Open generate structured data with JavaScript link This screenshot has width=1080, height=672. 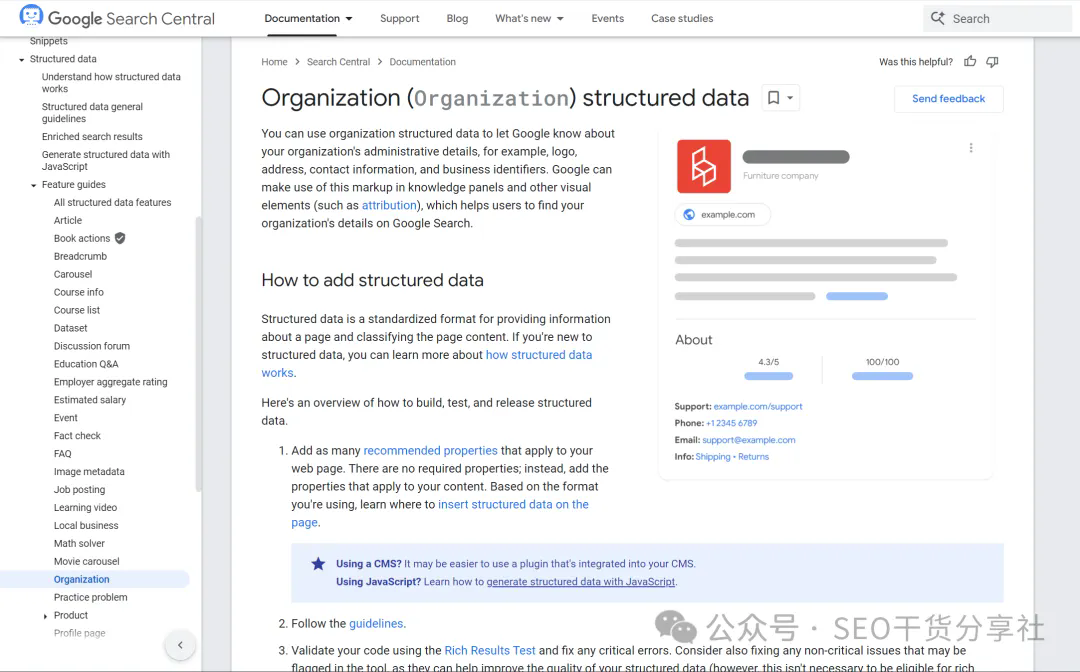[581, 582]
